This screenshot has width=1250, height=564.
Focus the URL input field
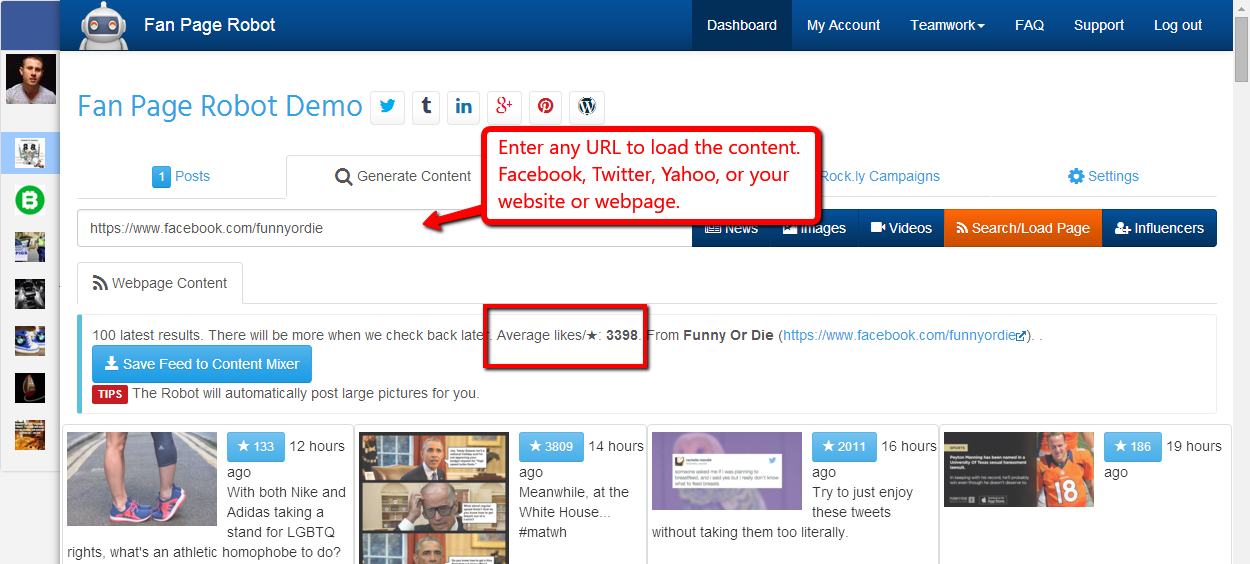(x=384, y=228)
